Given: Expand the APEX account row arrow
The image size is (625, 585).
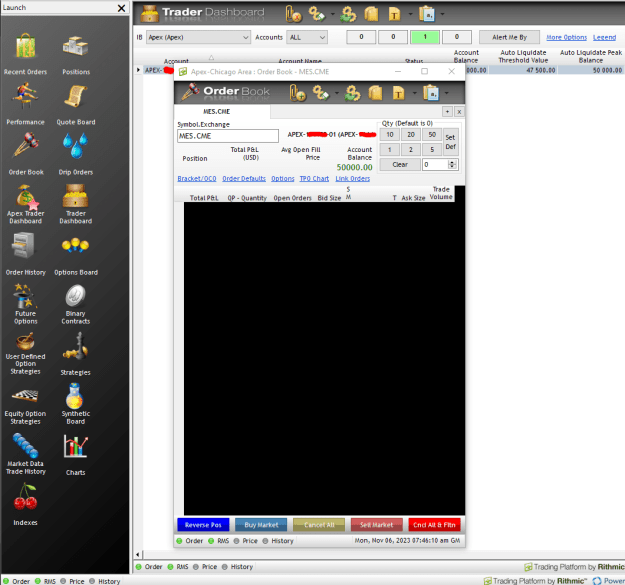Looking at the screenshot, I should click(x=138, y=70).
